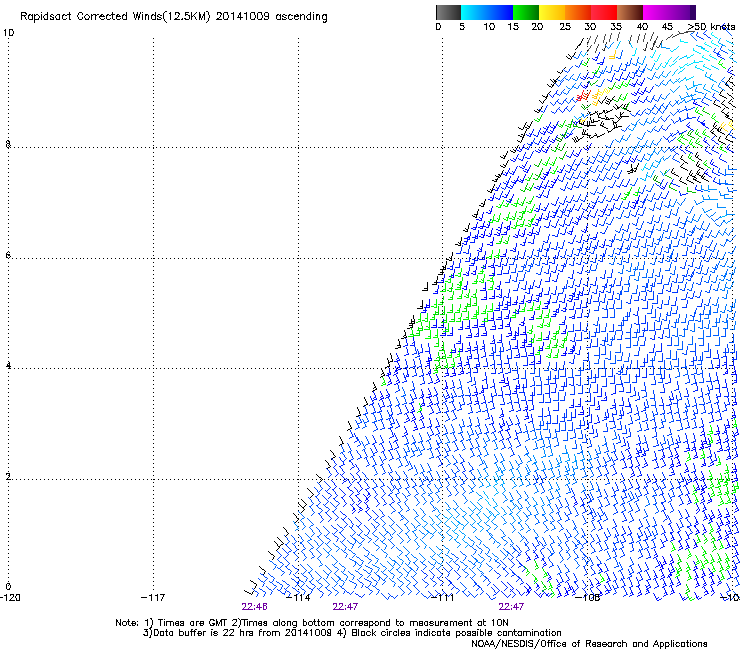Click the yellow 20–25 knots legend swatch
The image size is (740, 650).
(x=552, y=12)
